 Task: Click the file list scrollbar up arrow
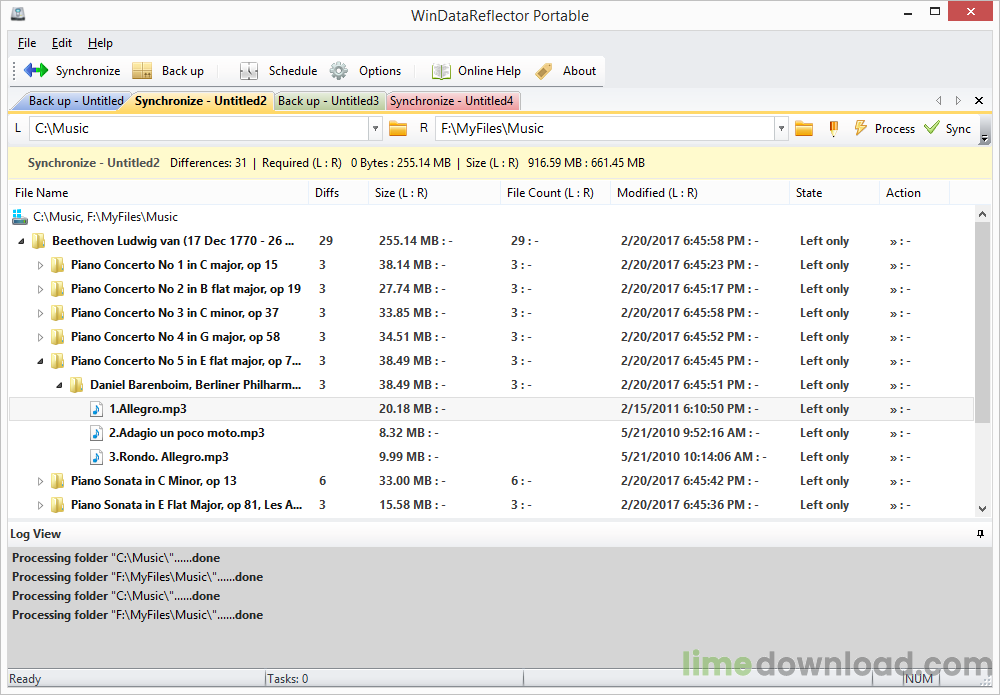[982, 214]
